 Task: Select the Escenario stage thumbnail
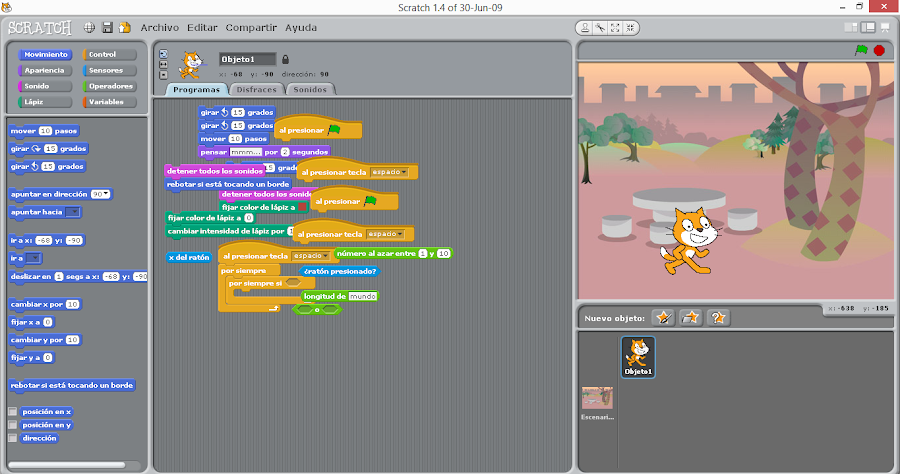click(x=597, y=398)
